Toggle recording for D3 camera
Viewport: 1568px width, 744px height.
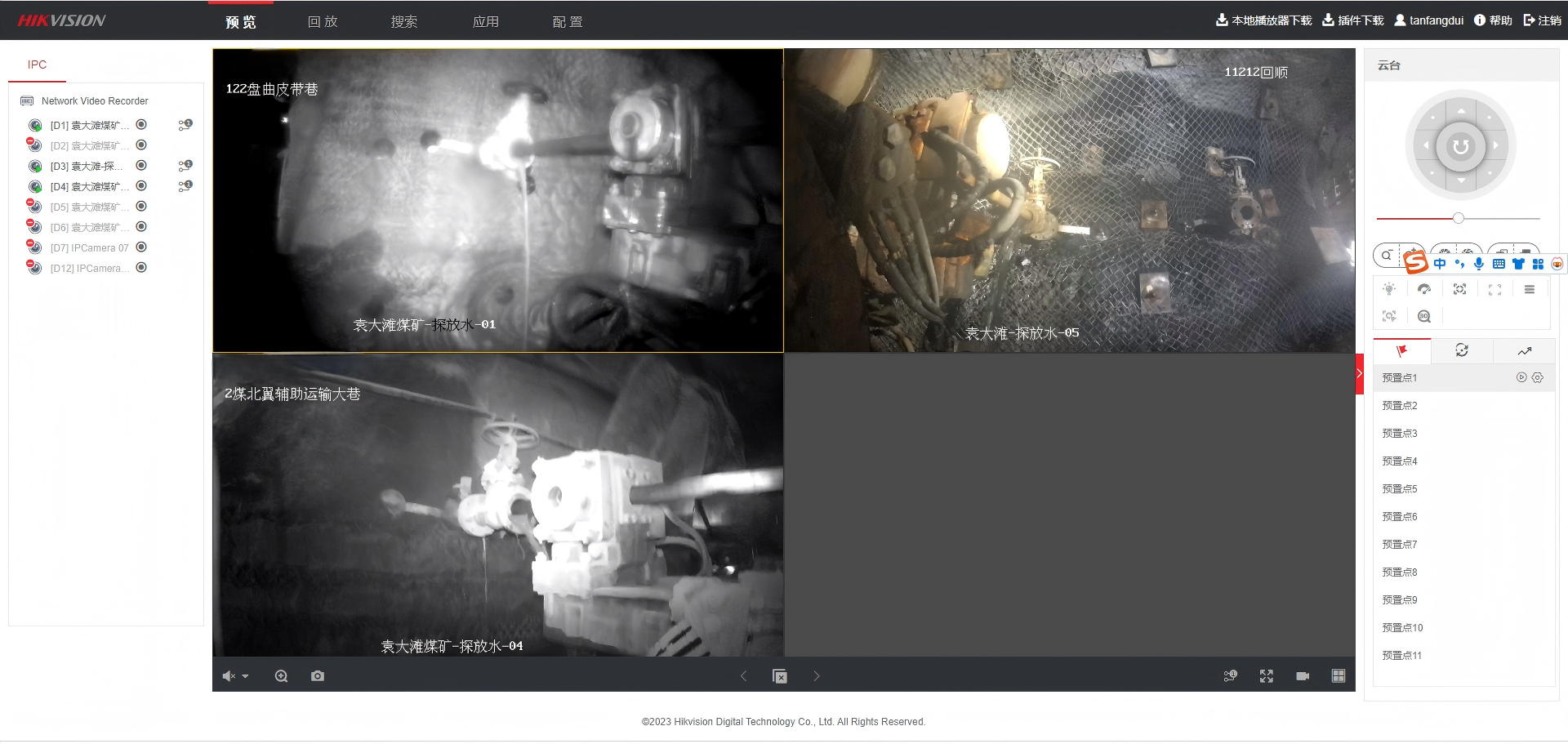click(141, 166)
